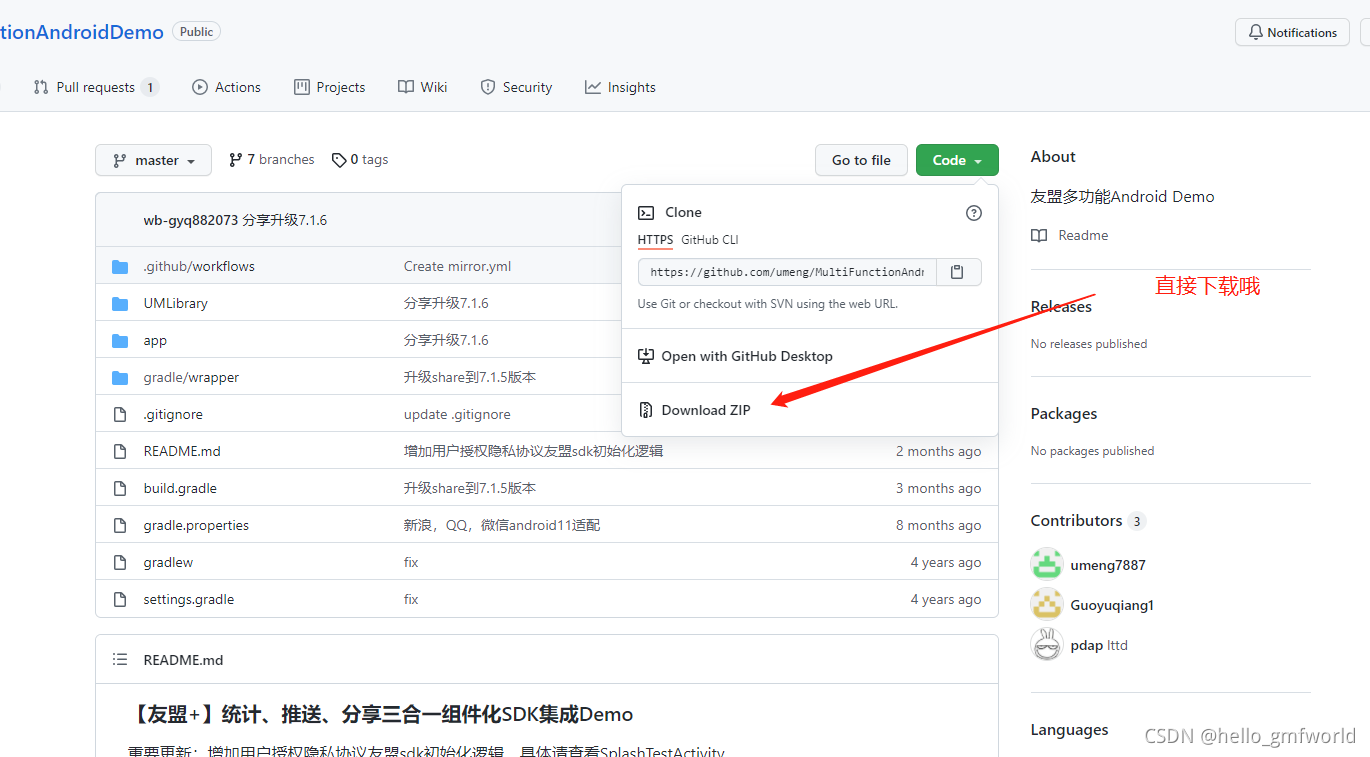The width and height of the screenshot is (1370, 757).
Task: Open the Releases heading link
Action: point(1061,307)
